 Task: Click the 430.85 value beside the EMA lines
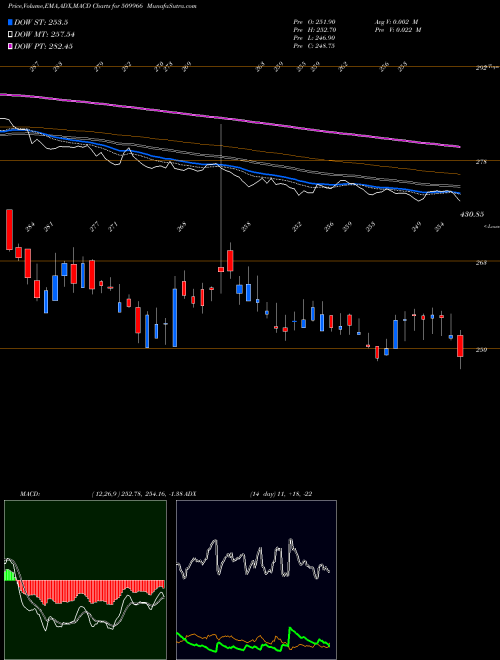coord(471,214)
